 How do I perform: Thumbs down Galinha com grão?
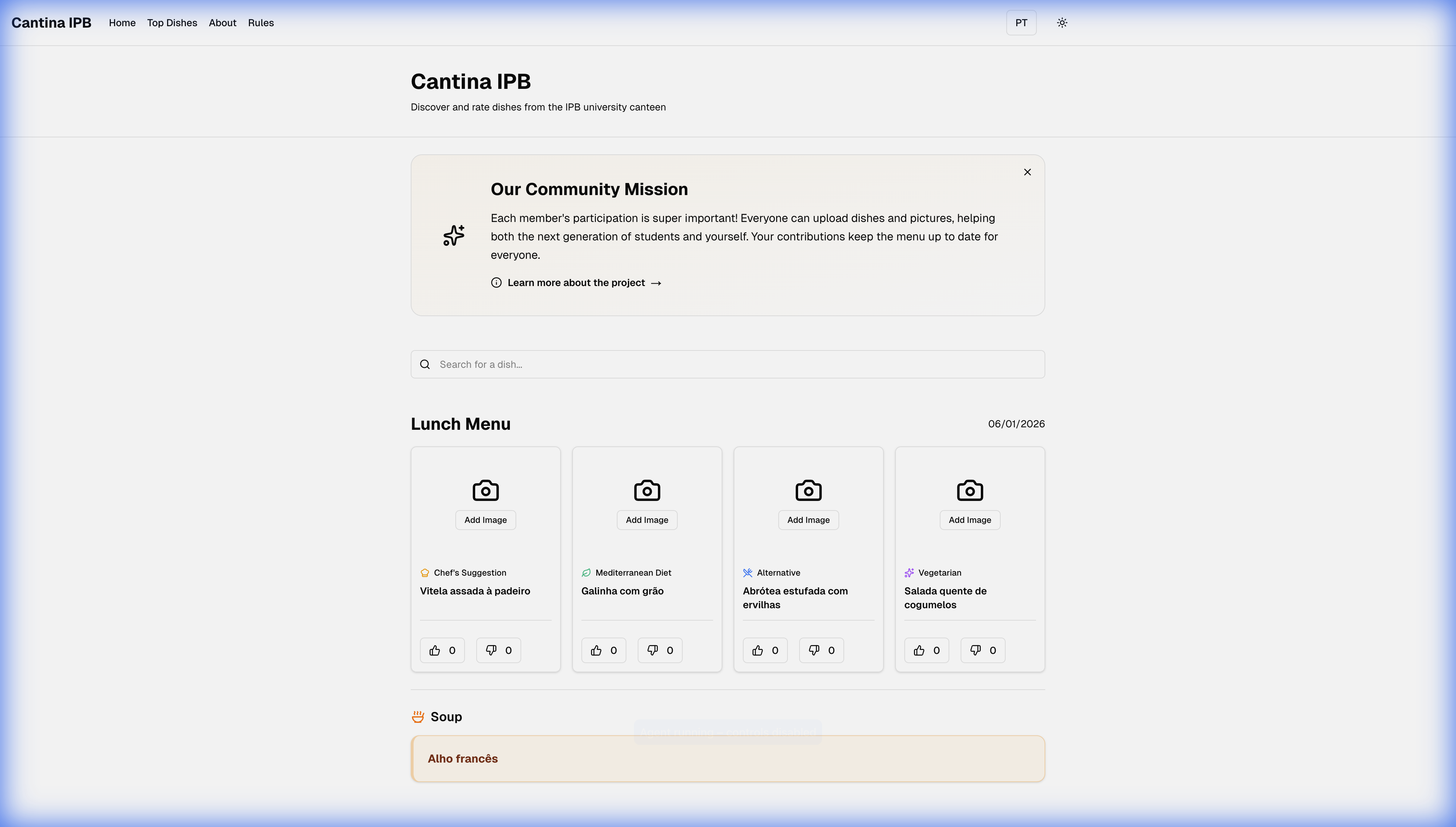tap(660, 650)
